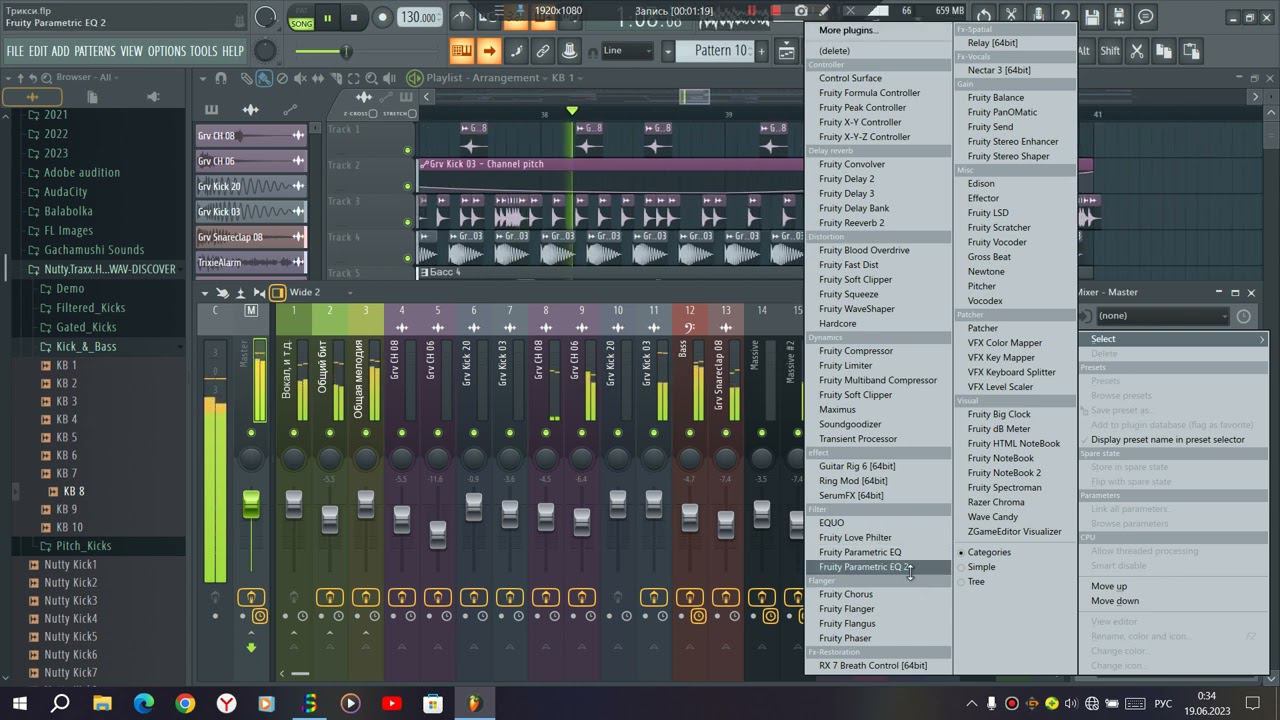This screenshot has height=720, width=1280.
Task: Click More plugins... at top of list
Action: (878, 30)
